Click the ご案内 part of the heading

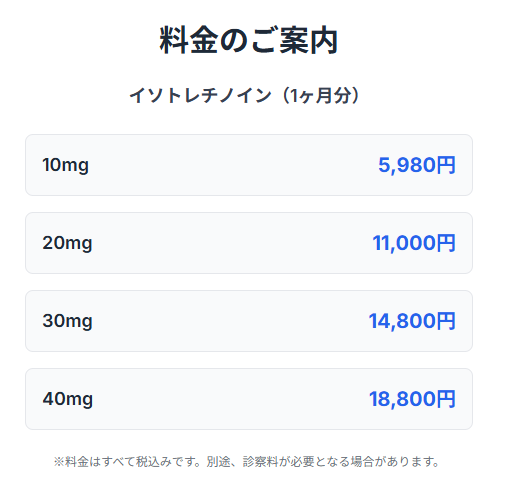(x=294, y=41)
